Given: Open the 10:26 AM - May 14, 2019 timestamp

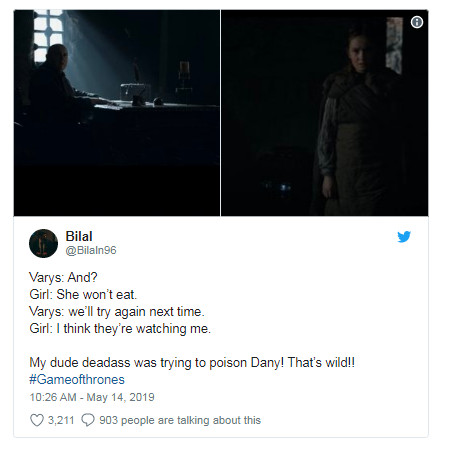Looking at the screenshot, I should coord(92,397).
